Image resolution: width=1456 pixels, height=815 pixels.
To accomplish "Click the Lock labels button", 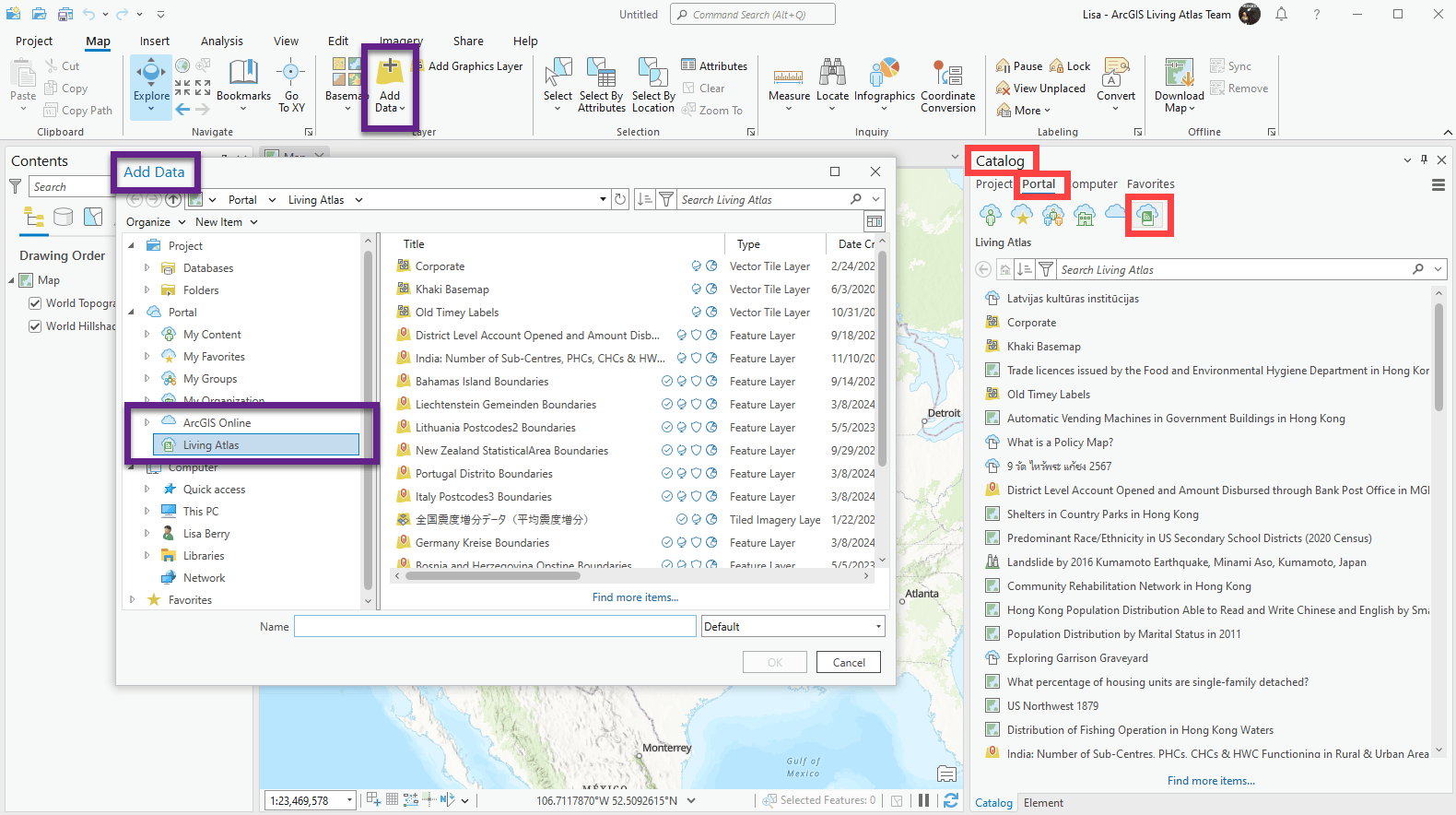I will pyautogui.click(x=1070, y=65).
